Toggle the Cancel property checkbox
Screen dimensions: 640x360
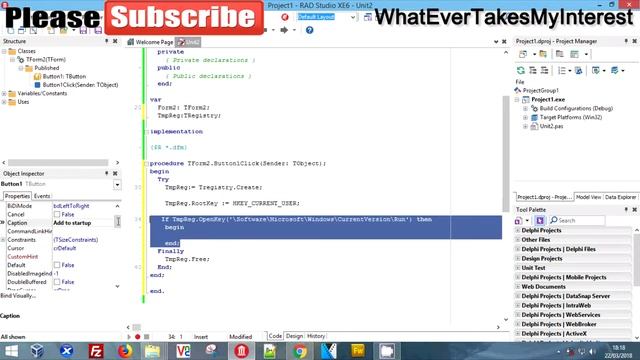coord(57,214)
